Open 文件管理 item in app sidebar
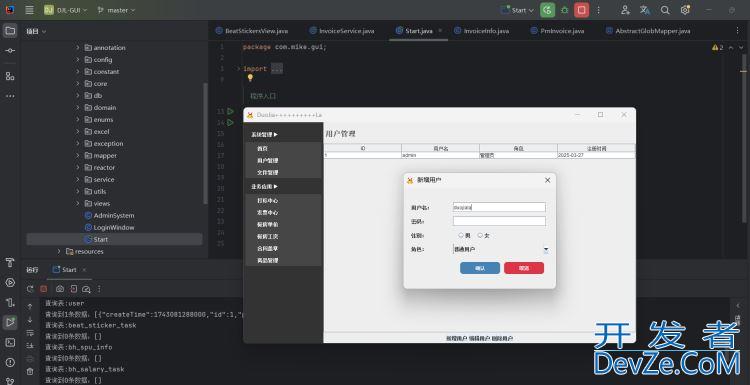750x385 pixels. [267, 173]
